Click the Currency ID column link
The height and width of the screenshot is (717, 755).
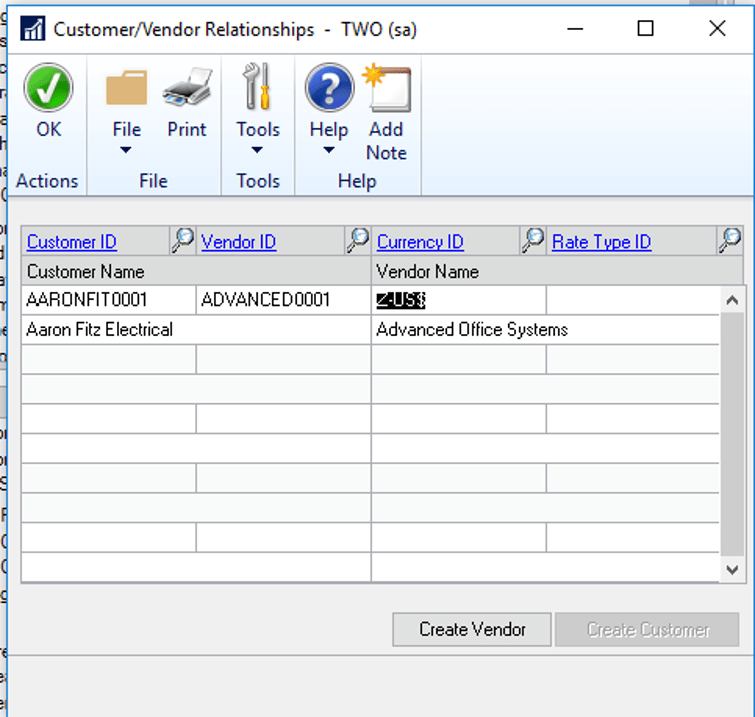pos(420,242)
